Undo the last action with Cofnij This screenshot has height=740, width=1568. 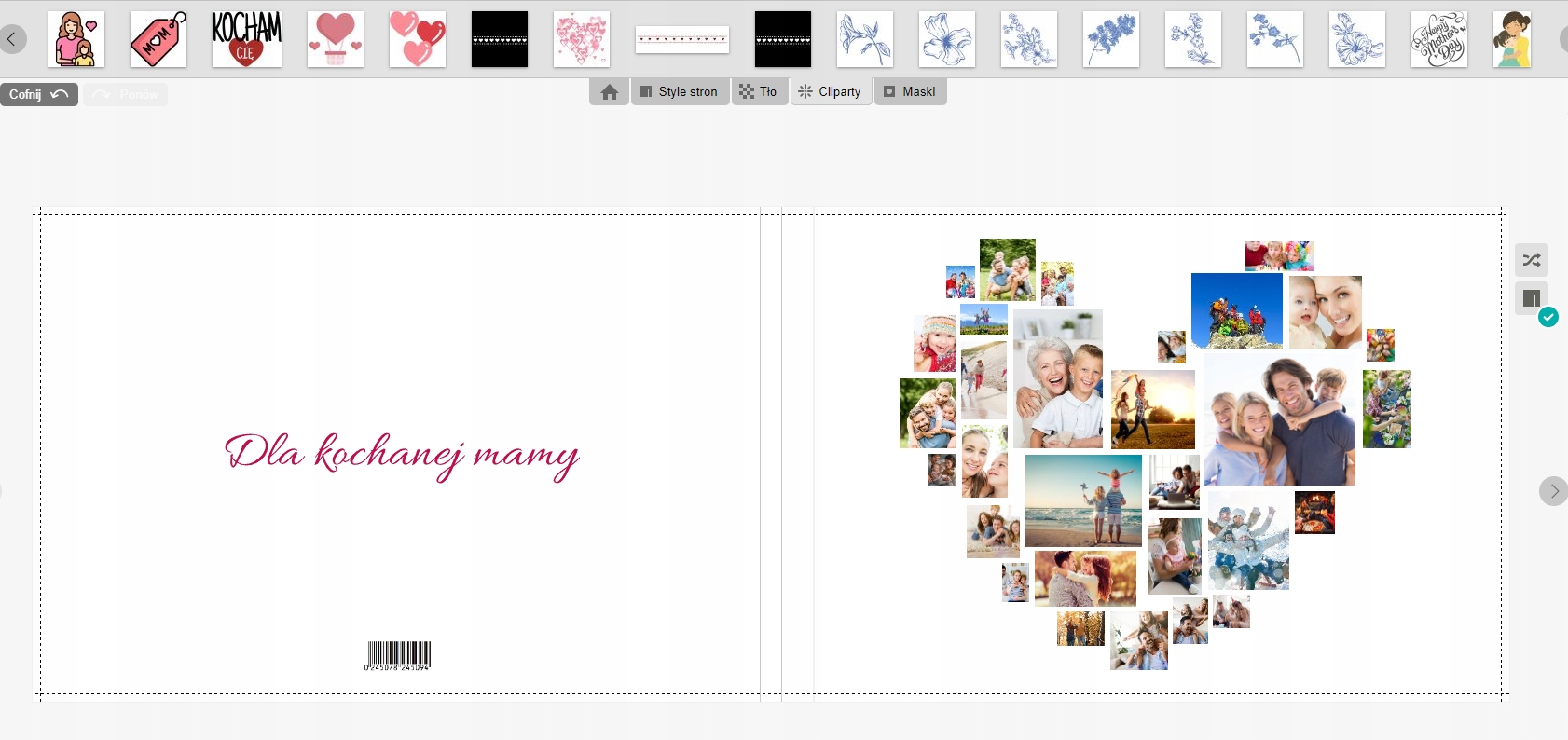pos(39,94)
